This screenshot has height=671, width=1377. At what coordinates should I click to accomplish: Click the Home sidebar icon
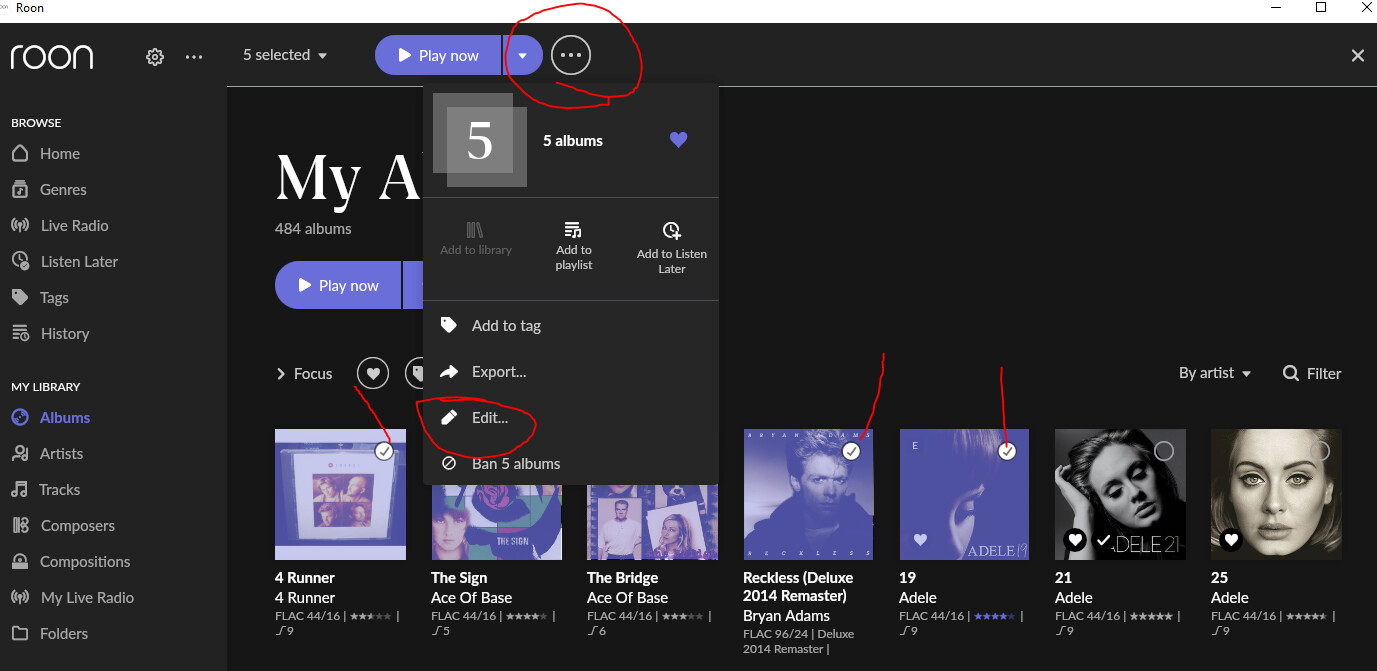[19, 153]
